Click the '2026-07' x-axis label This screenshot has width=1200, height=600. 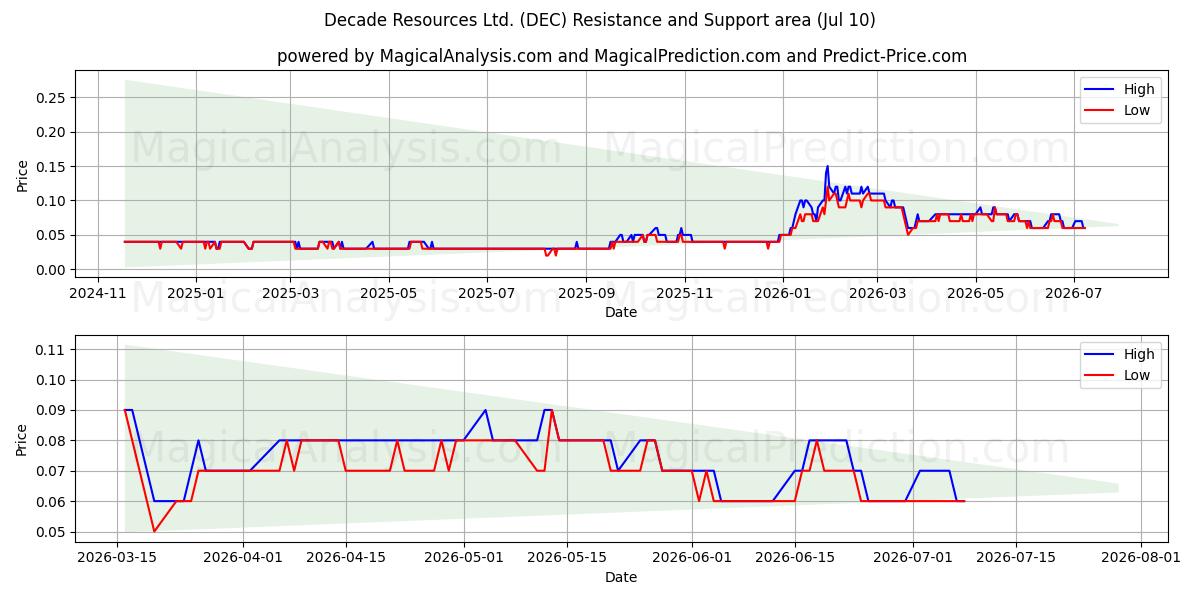point(1073,294)
